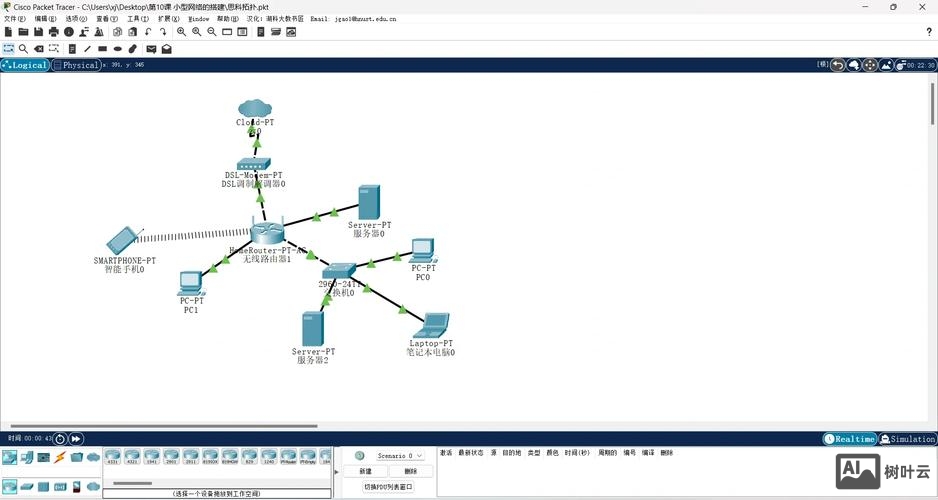The image size is (938, 500).
Task: Toggle the PDU list window button
Action: pyautogui.click(x=386, y=487)
